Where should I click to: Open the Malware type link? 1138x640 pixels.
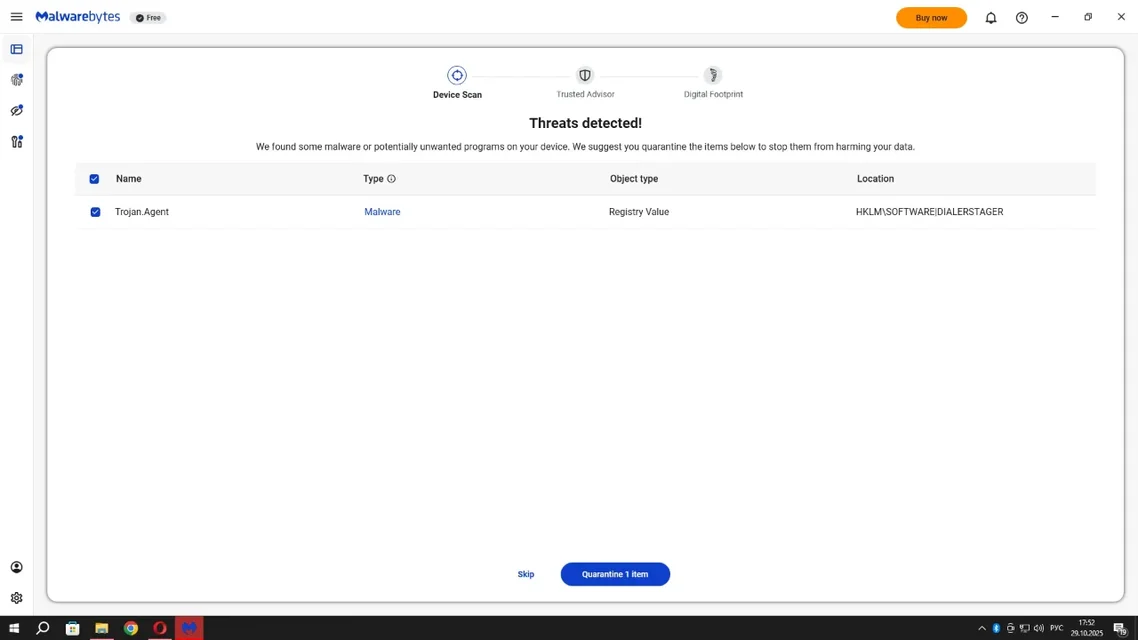coord(382,212)
